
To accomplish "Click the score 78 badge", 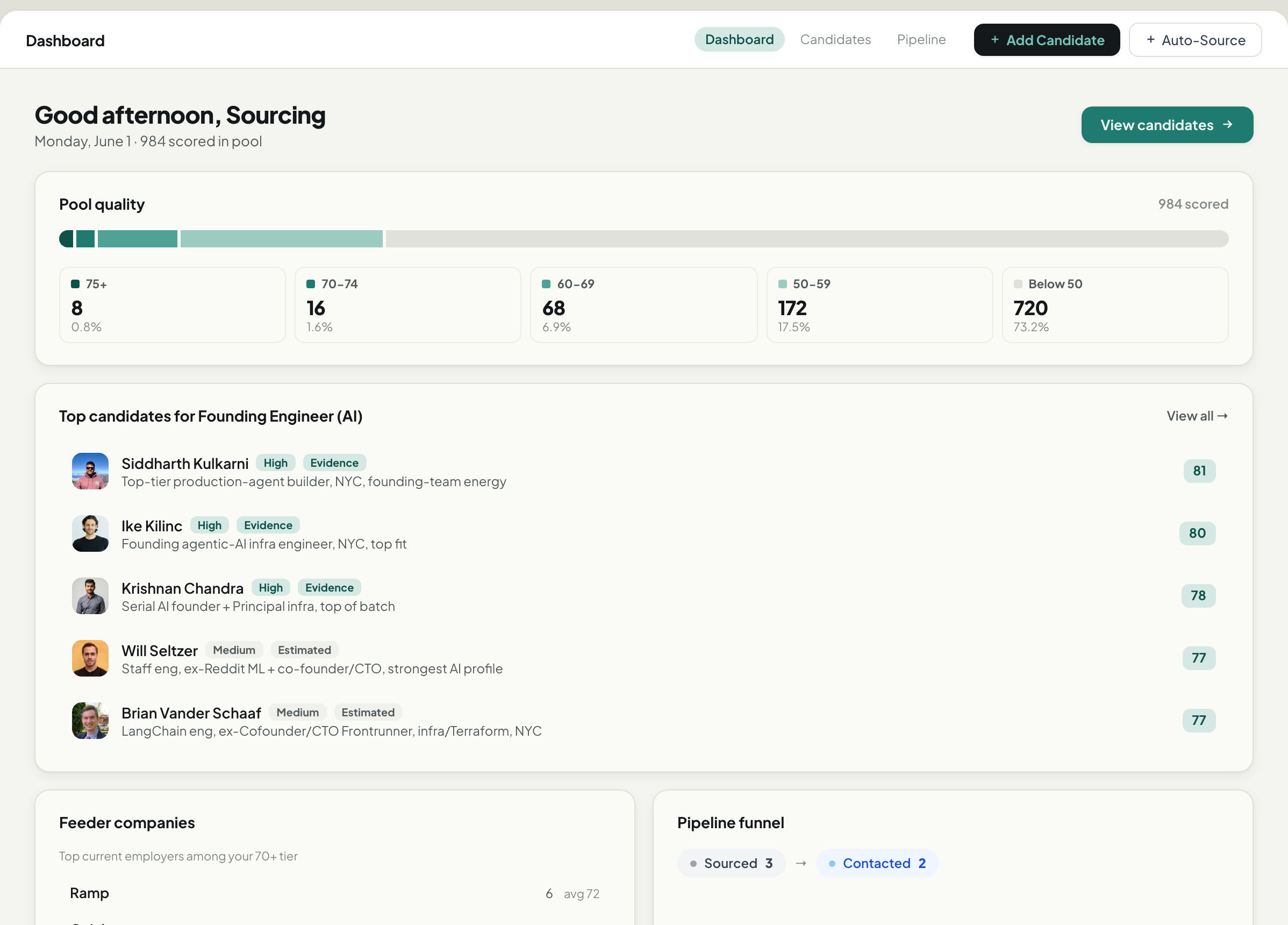I will [x=1198, y=596].
